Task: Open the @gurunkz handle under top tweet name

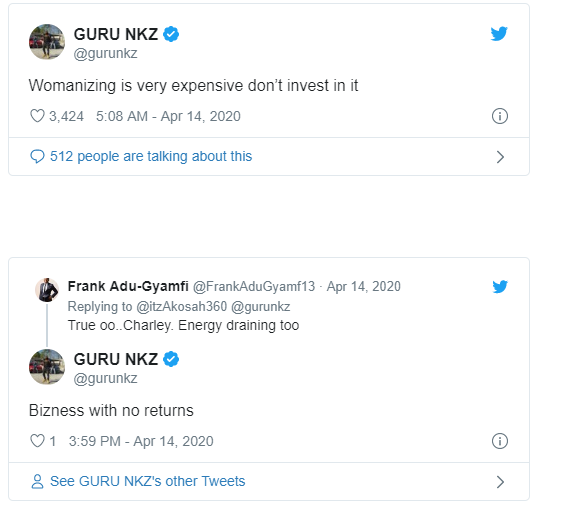Action: pos(105,54)
